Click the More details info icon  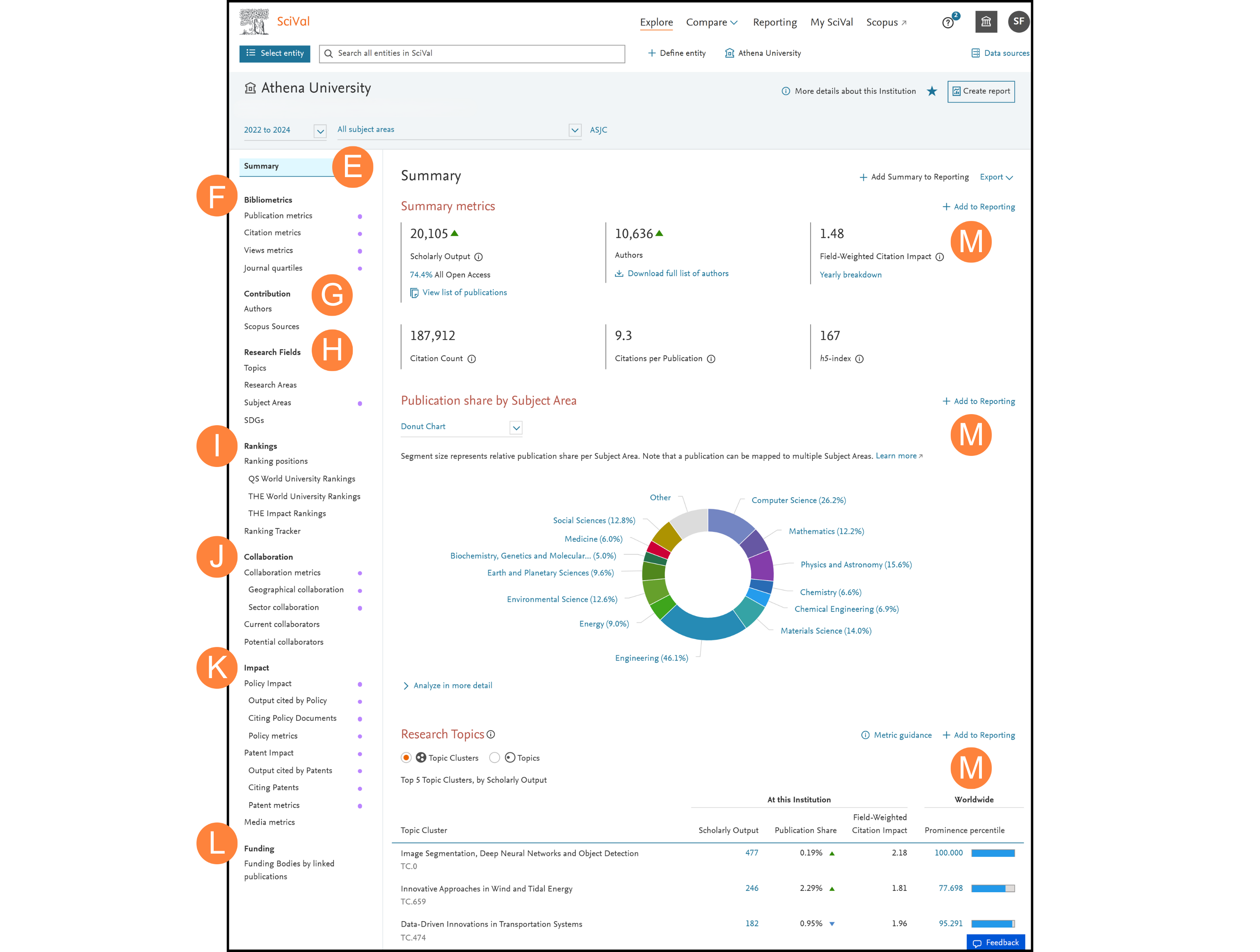coord(786,91)
